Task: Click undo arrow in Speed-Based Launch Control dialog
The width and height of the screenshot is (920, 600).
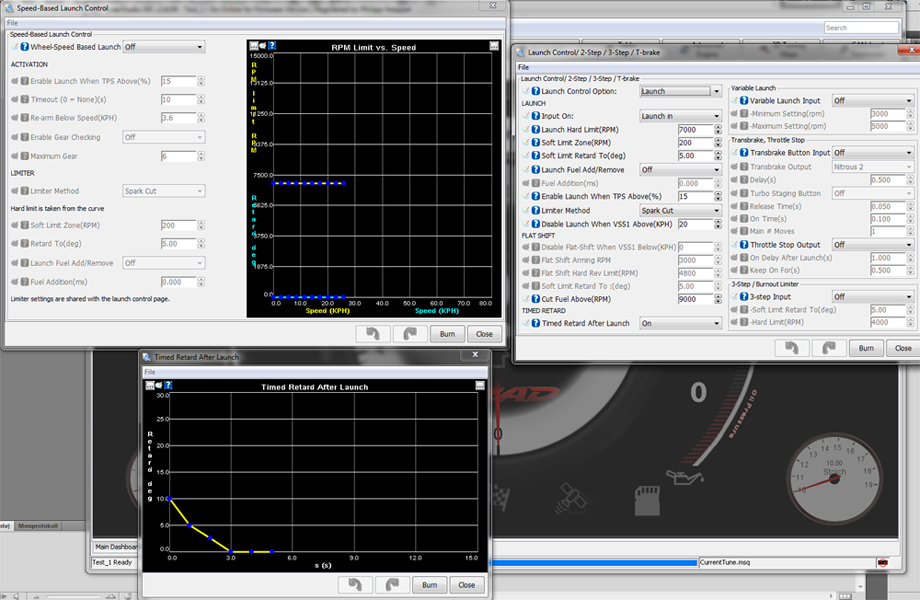Action: pyautogui.click(x=373, y=334)
